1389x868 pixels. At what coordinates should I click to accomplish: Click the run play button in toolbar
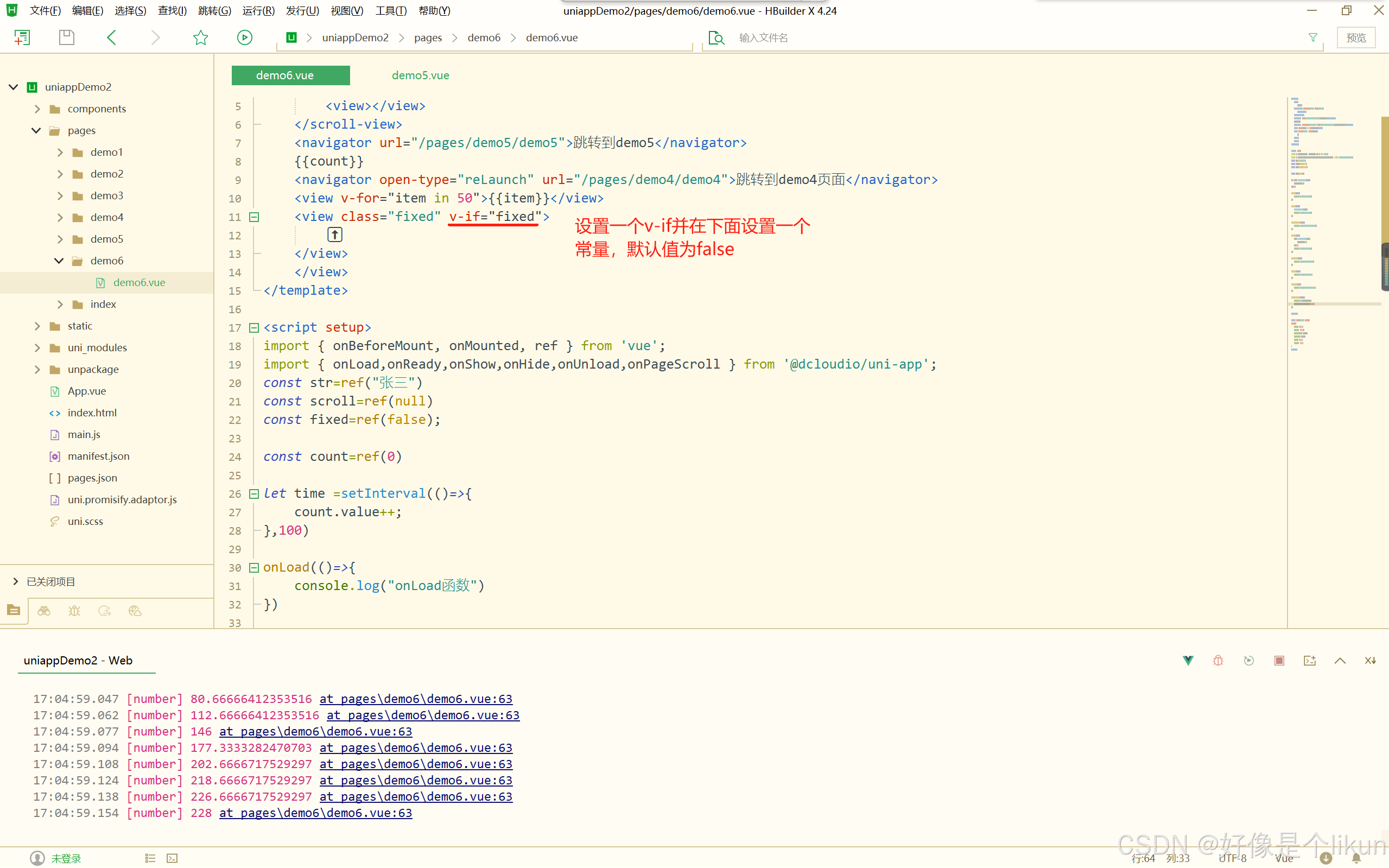(x=244, y=38)
